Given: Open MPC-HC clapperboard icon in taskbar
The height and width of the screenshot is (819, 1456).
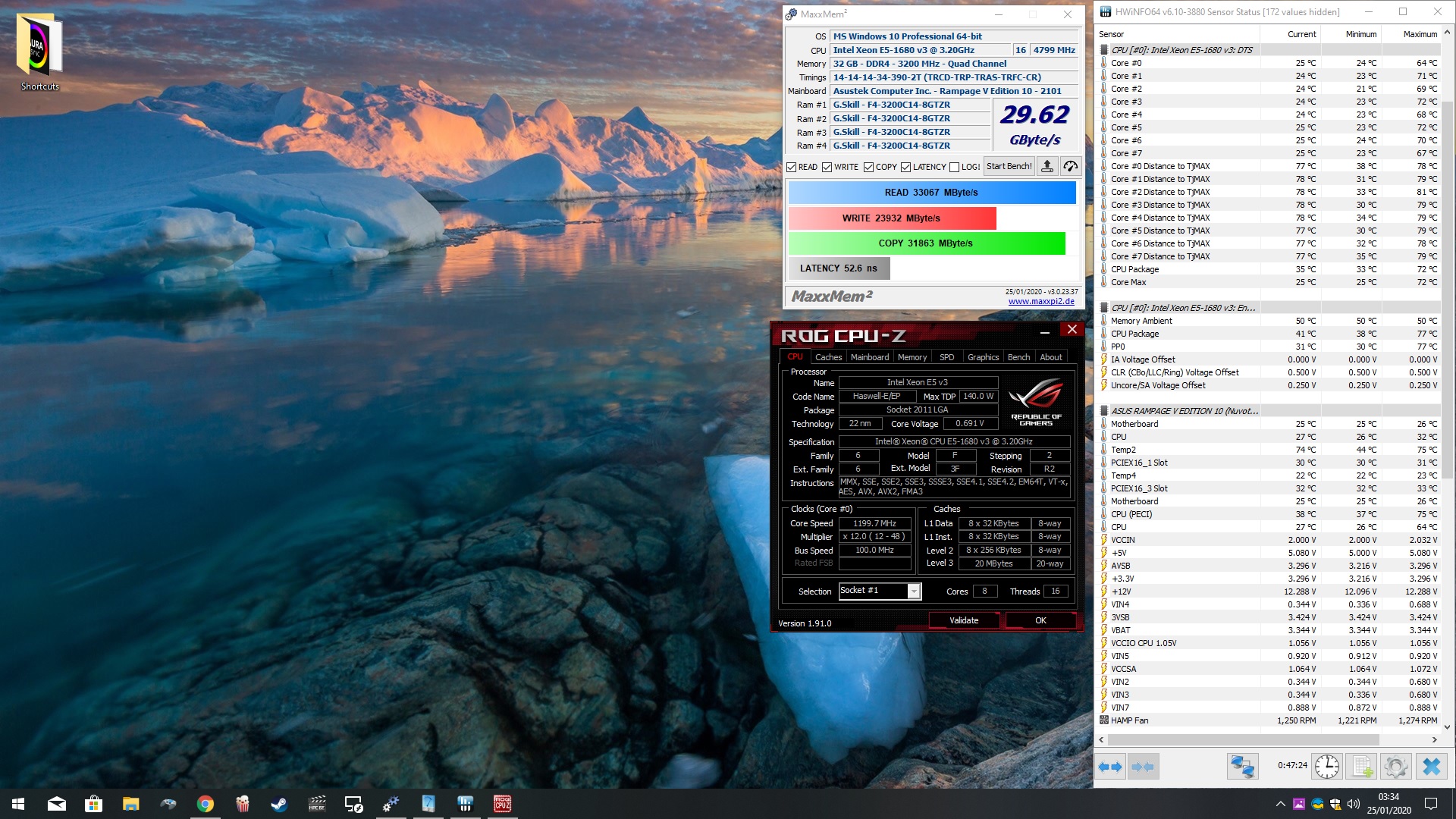Looking at the screenshot, I should 316,804.
